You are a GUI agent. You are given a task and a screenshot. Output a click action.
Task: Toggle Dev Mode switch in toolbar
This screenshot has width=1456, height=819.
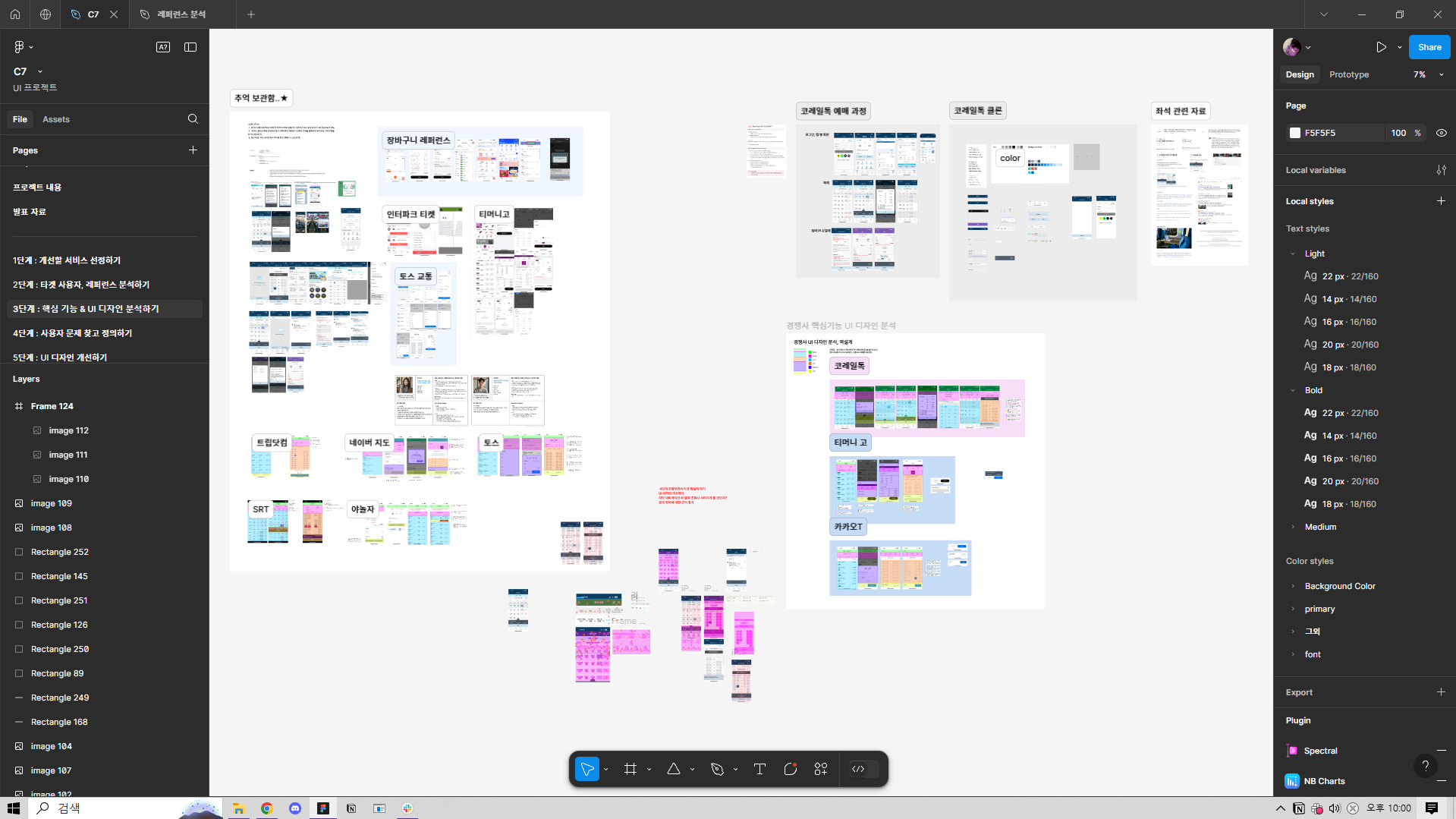(864, 769)
